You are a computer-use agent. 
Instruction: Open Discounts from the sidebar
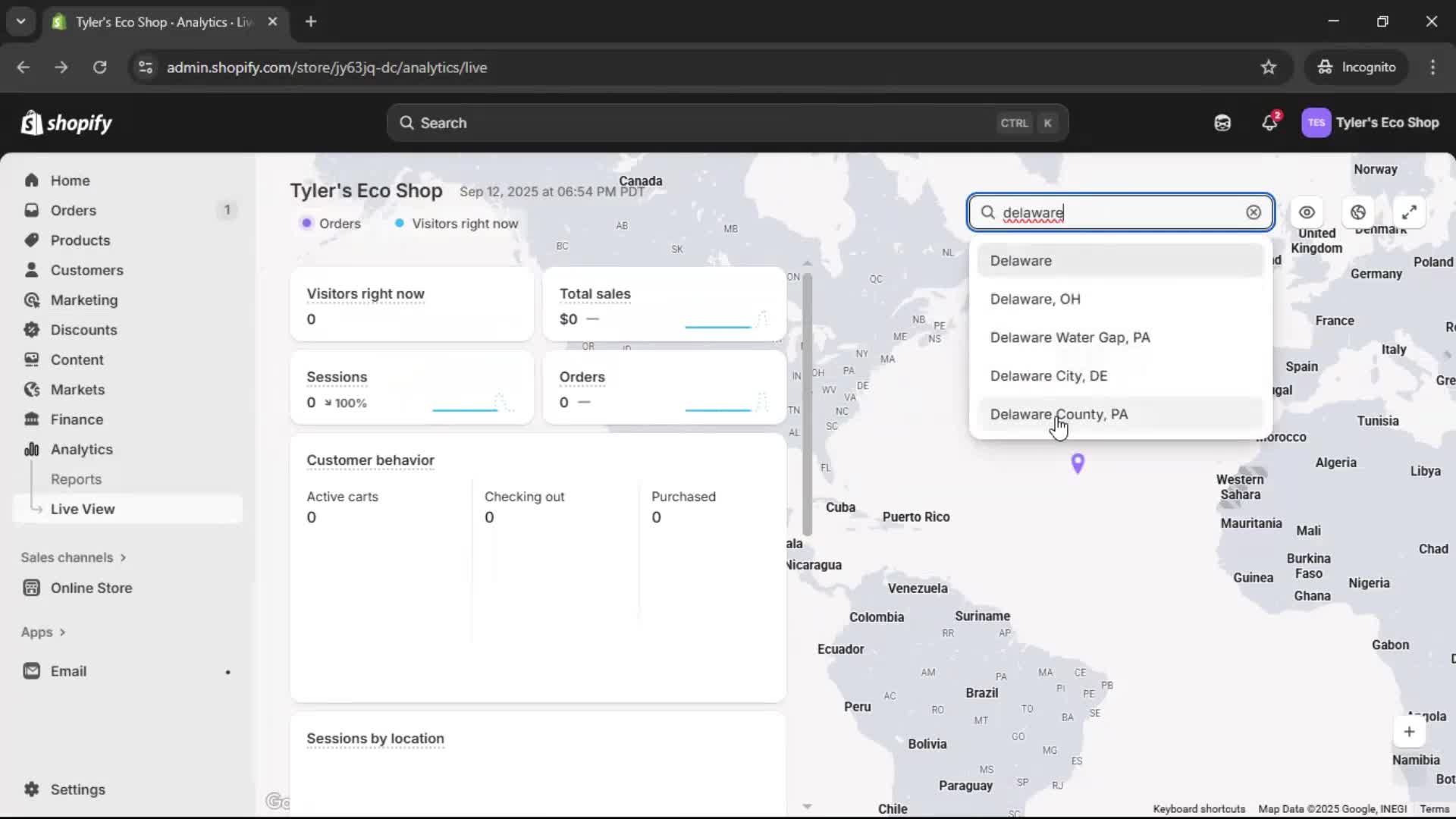click(x=83, y=330)
